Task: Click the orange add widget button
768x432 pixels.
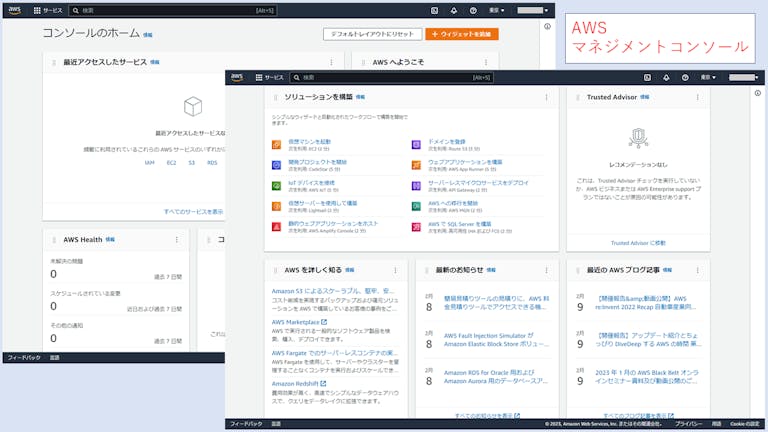Action: click(x=462, y=34)
